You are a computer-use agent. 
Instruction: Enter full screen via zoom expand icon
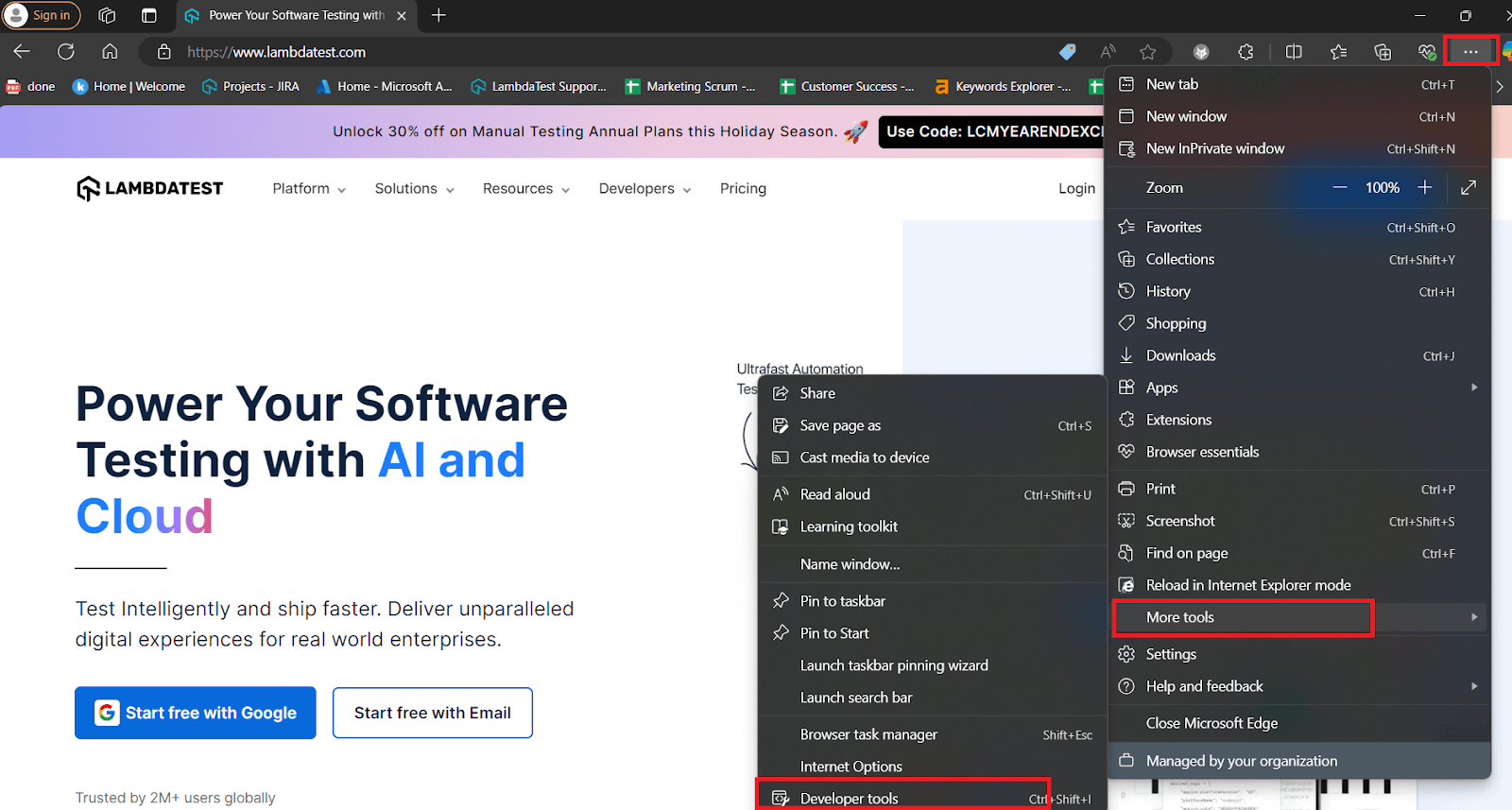tap(1469, 187)
